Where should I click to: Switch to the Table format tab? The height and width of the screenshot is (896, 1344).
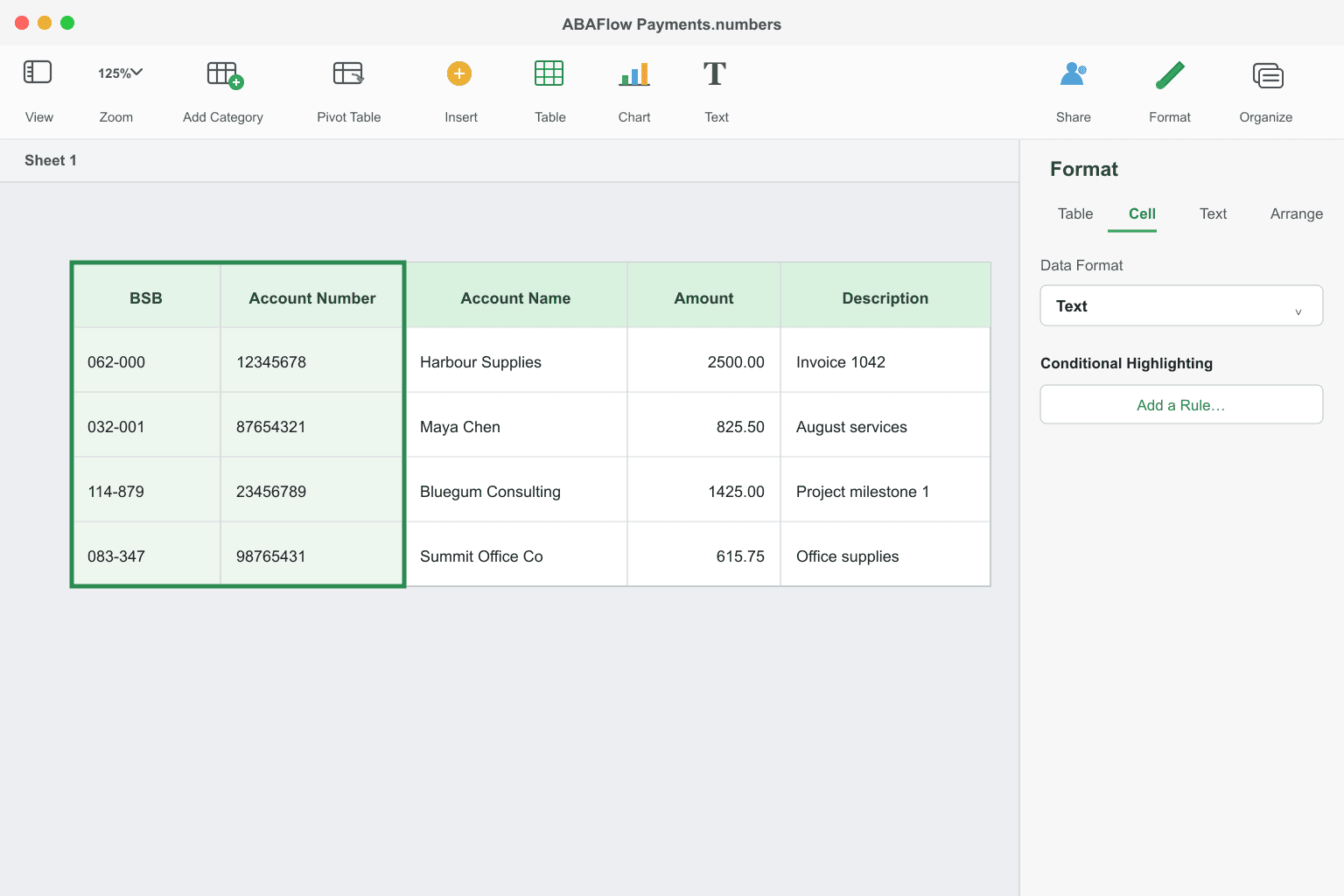pos(1075,213)
